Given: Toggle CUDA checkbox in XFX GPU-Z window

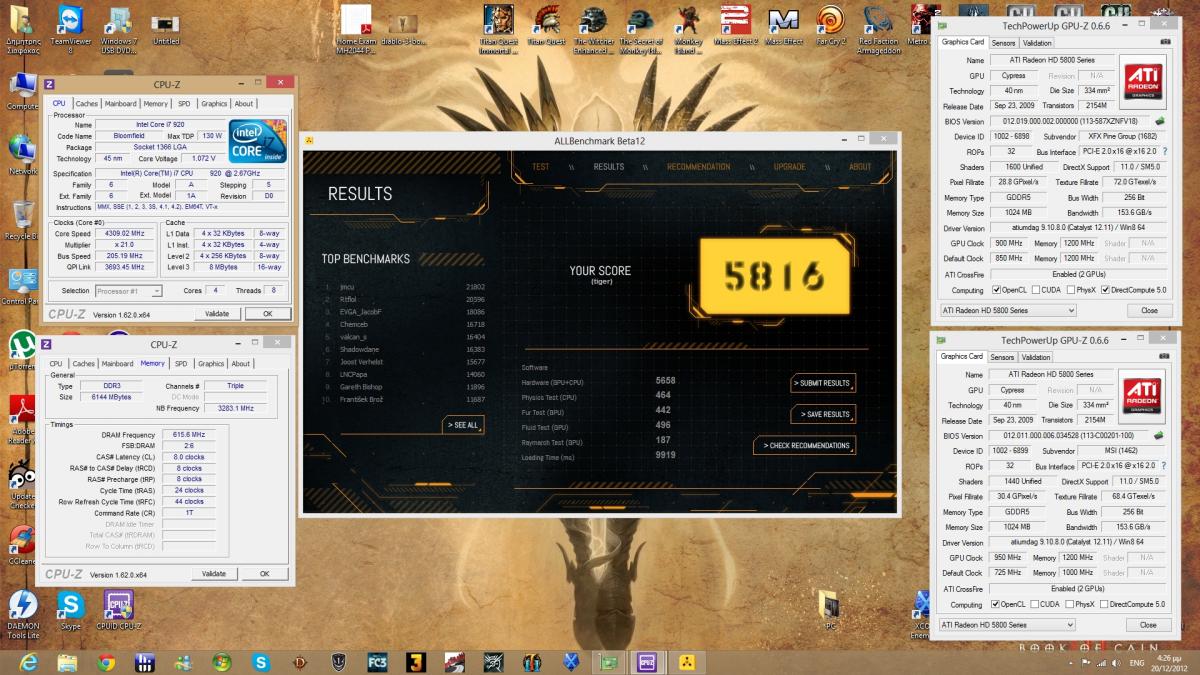Looking at the screenshot, I should 1034,290.
